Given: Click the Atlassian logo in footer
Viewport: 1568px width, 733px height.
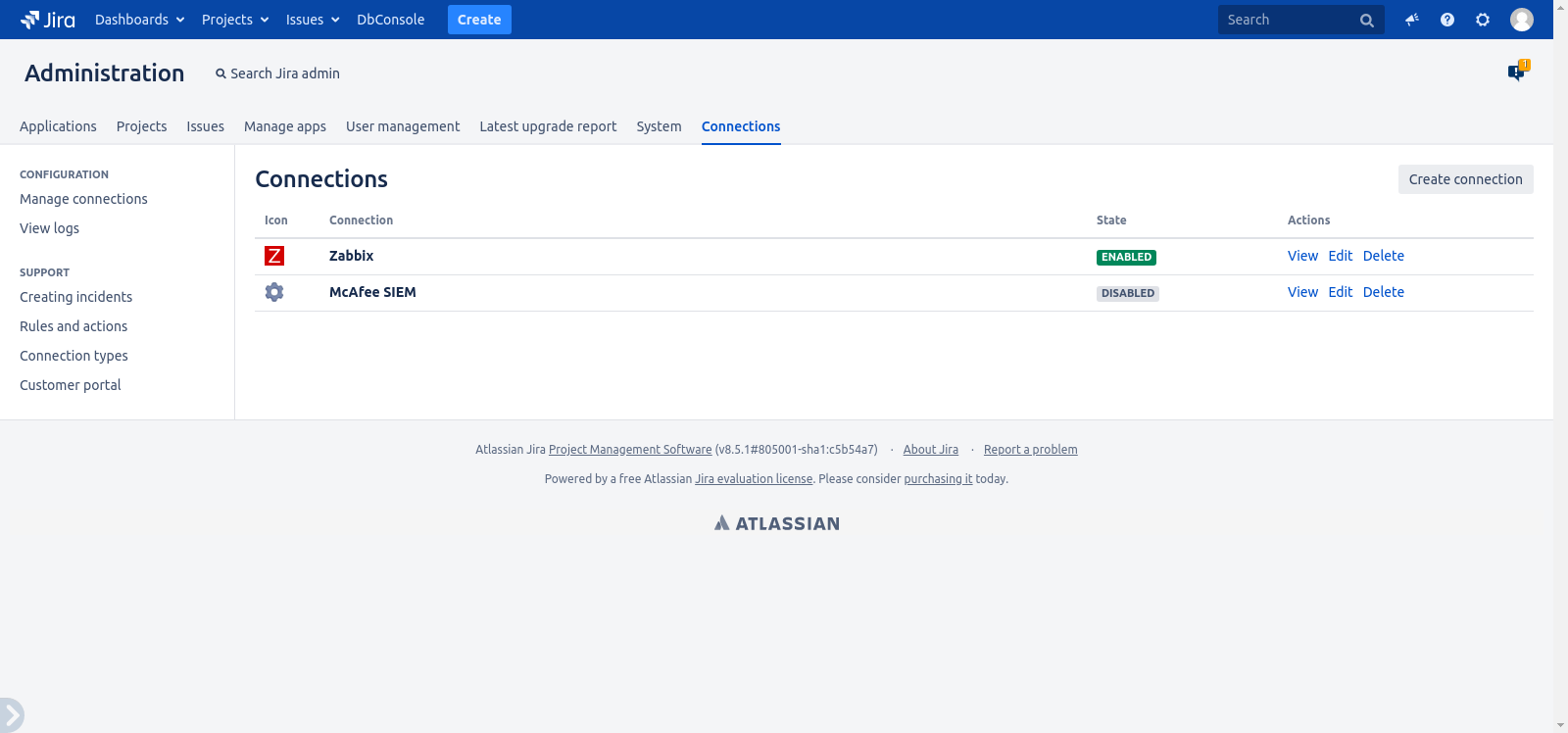Looking at the screenshot, I should [776, 523].
